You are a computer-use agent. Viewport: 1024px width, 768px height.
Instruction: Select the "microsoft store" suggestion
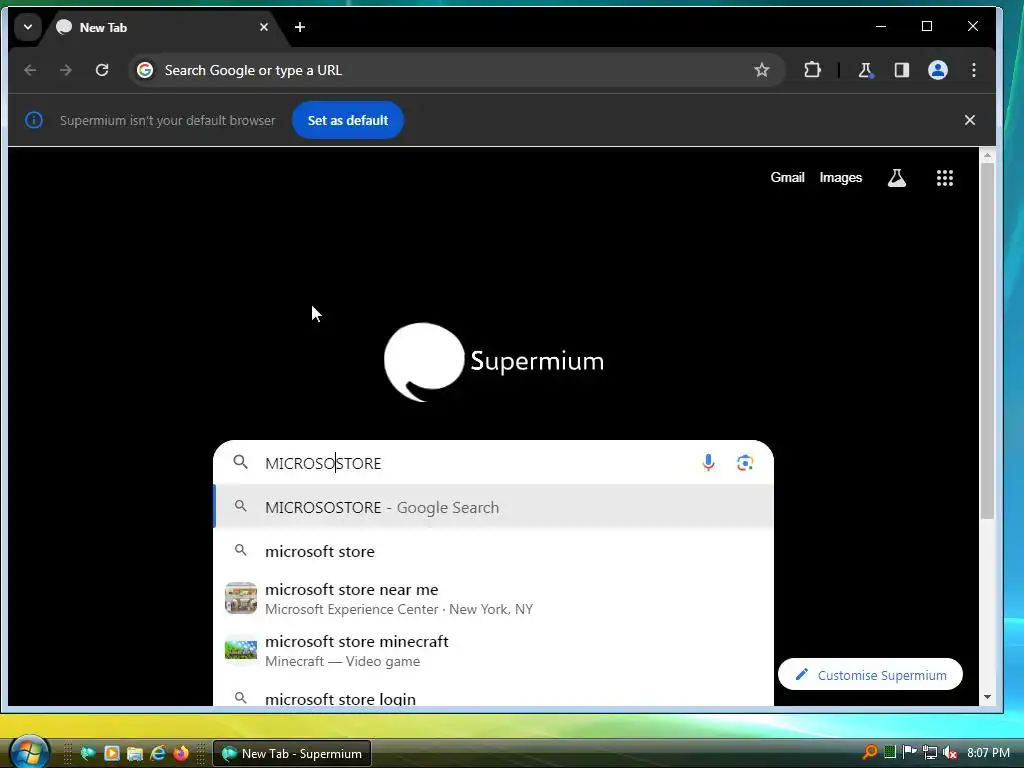[494, 551]
